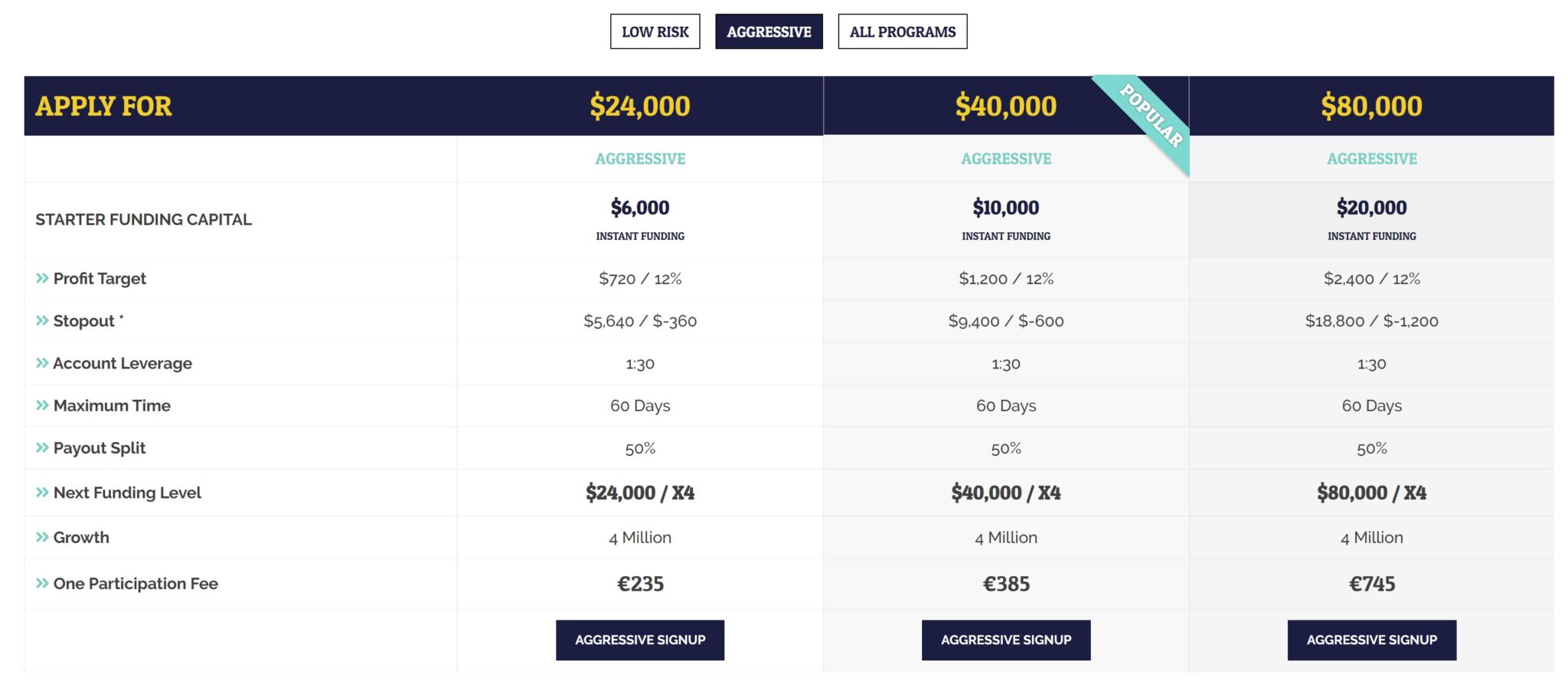Choose Aggressive Signup for $80,000 plan
The image size is (1568, 681).
[x=1371, y=640]
